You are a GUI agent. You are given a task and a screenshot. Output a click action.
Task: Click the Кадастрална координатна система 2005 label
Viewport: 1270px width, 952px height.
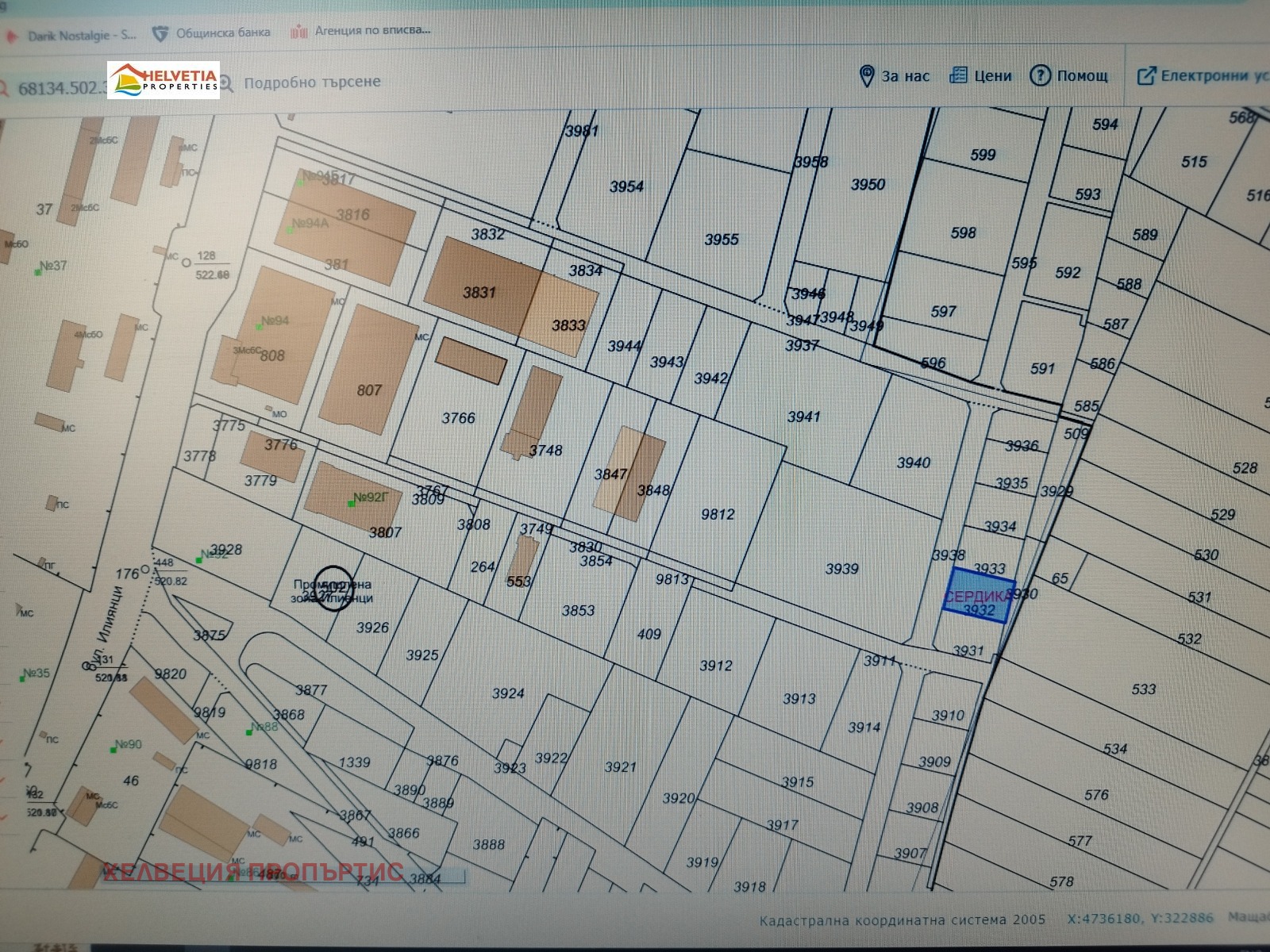902,920
